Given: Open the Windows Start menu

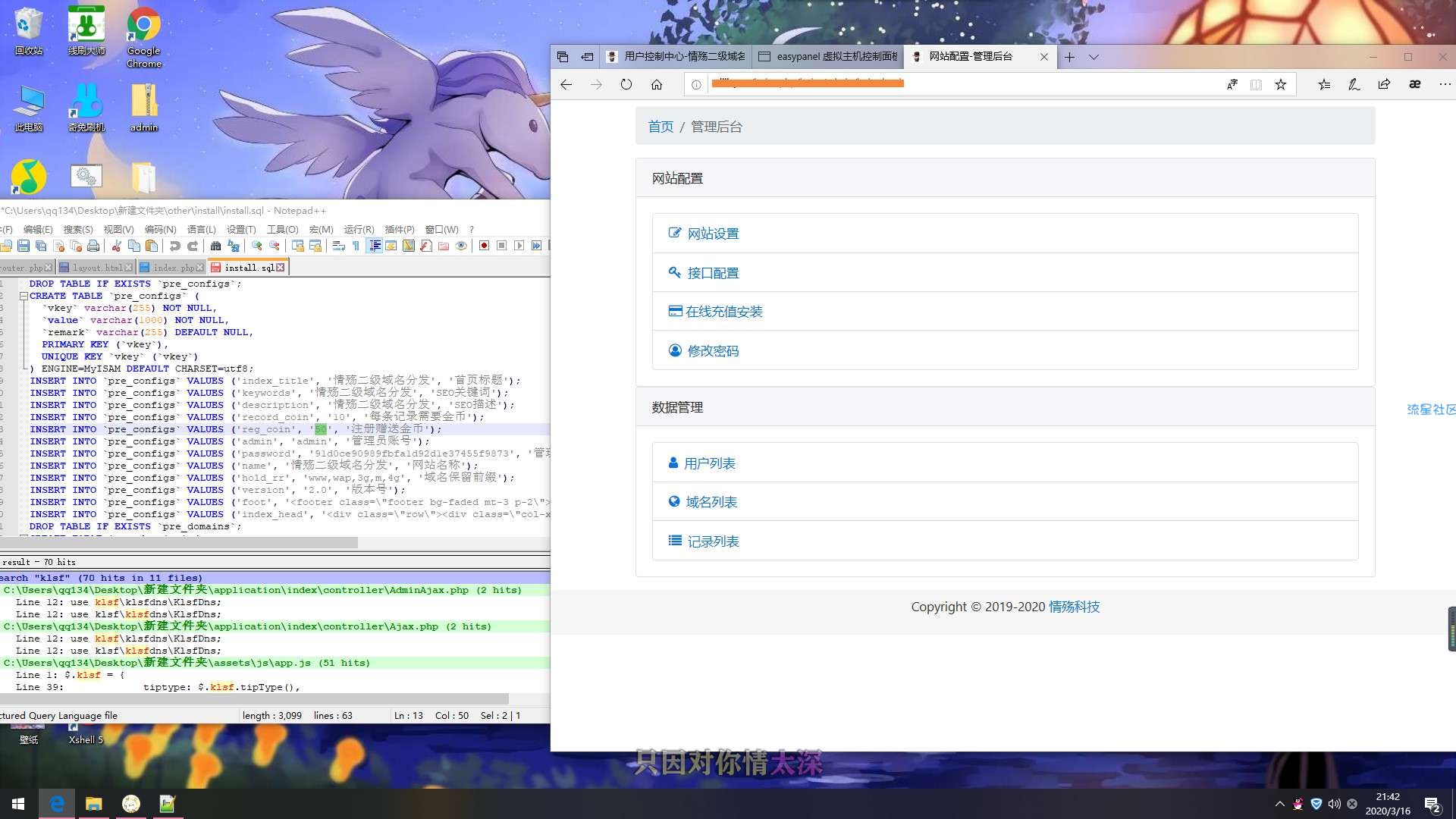Looking at the screenshot, I should 18,804.
